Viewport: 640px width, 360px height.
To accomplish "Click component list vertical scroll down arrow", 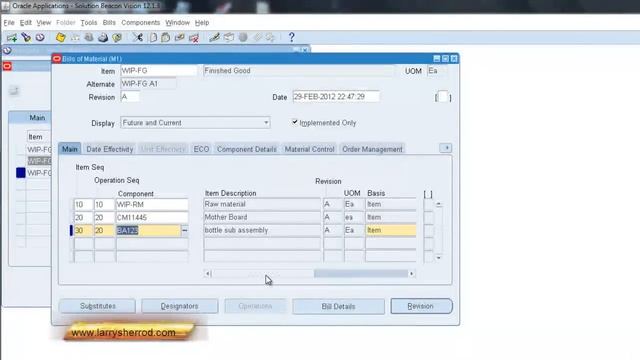I will coord(439,258).
